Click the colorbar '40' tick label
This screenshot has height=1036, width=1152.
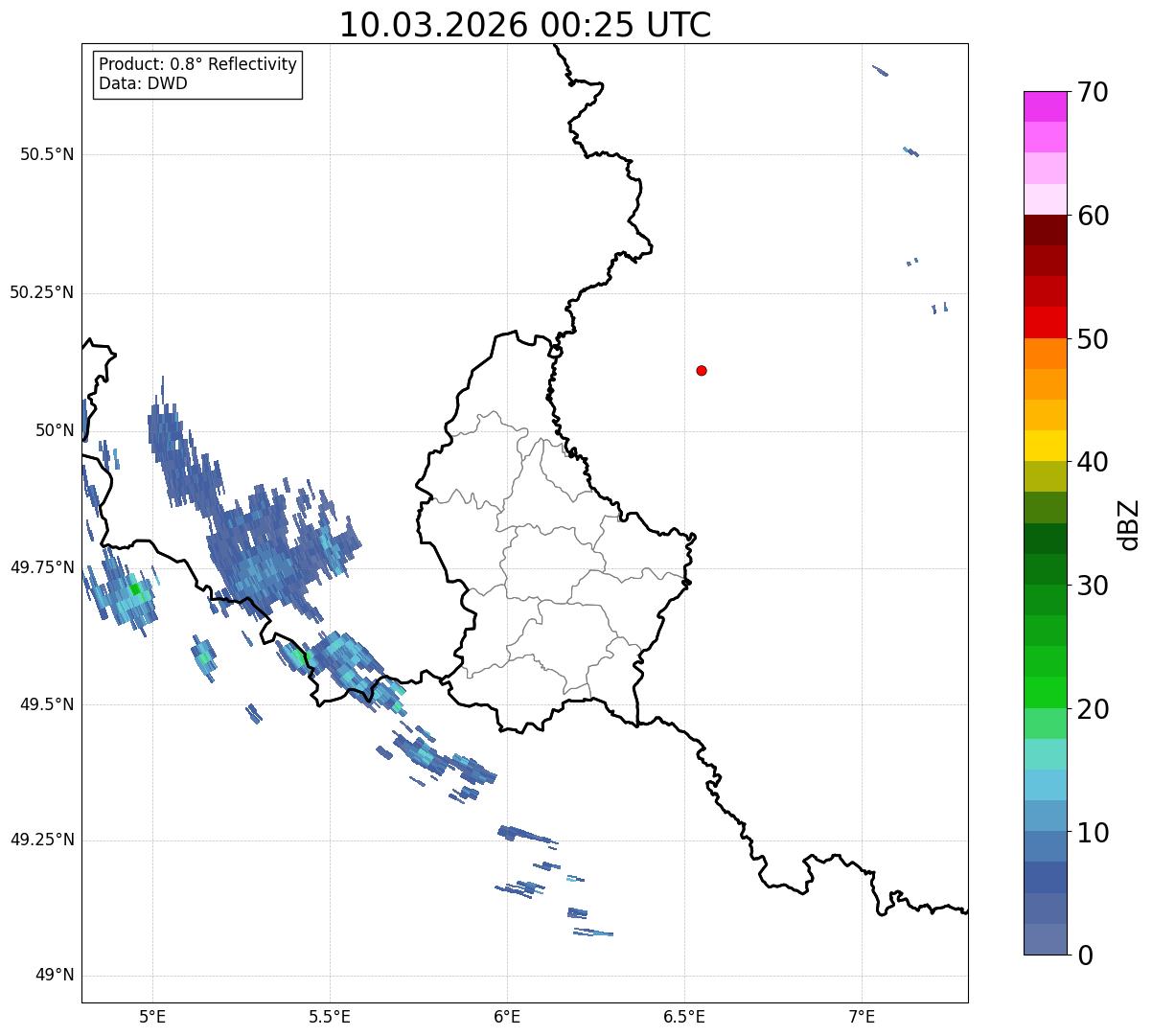tap(1093, 462)
